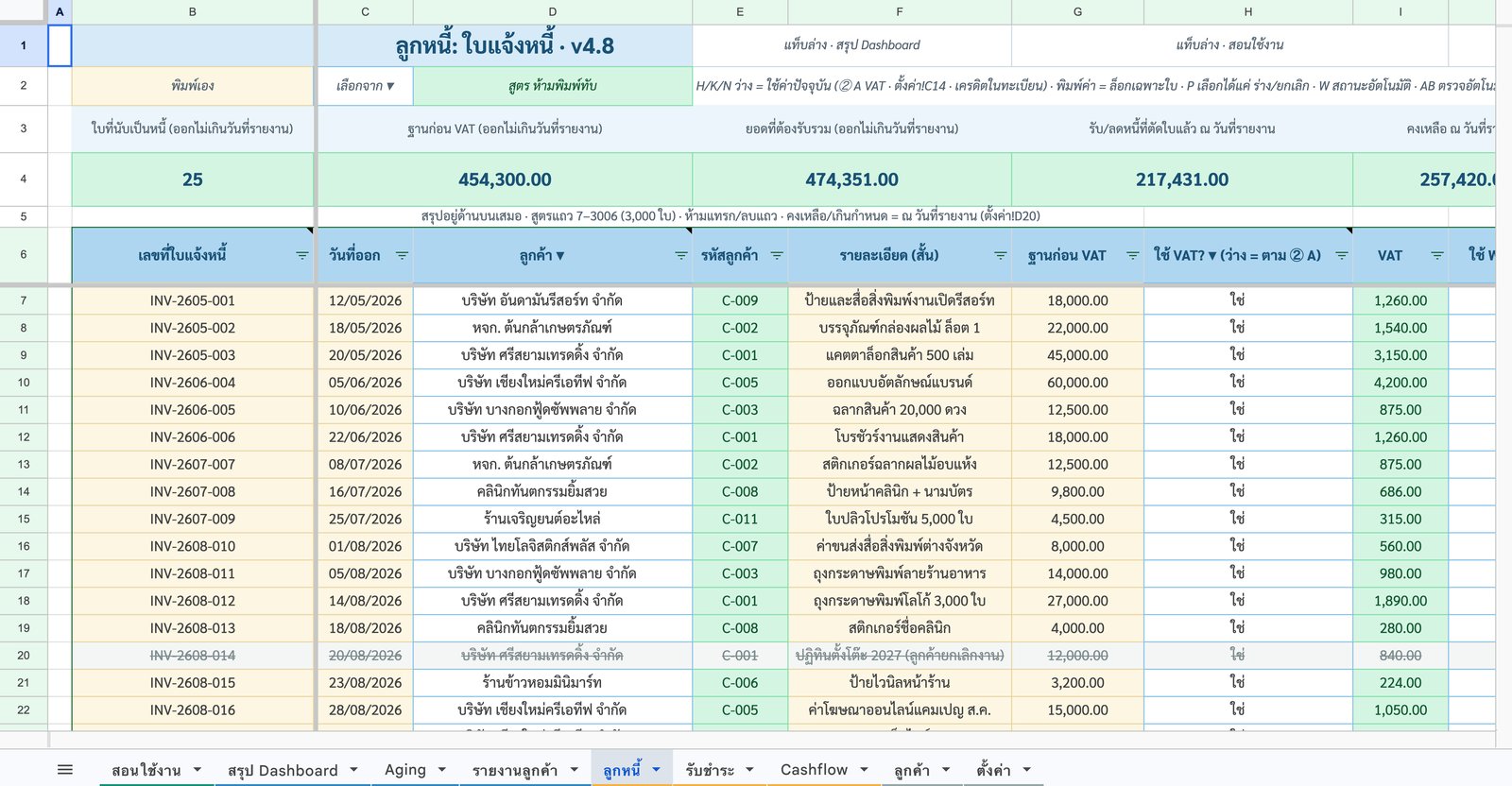Image resolution: width=1512 pixels, height=786 pixels.
Task: Select amount cell 60,000.00
Action: pyautogui.click(x=1077, y=383)
